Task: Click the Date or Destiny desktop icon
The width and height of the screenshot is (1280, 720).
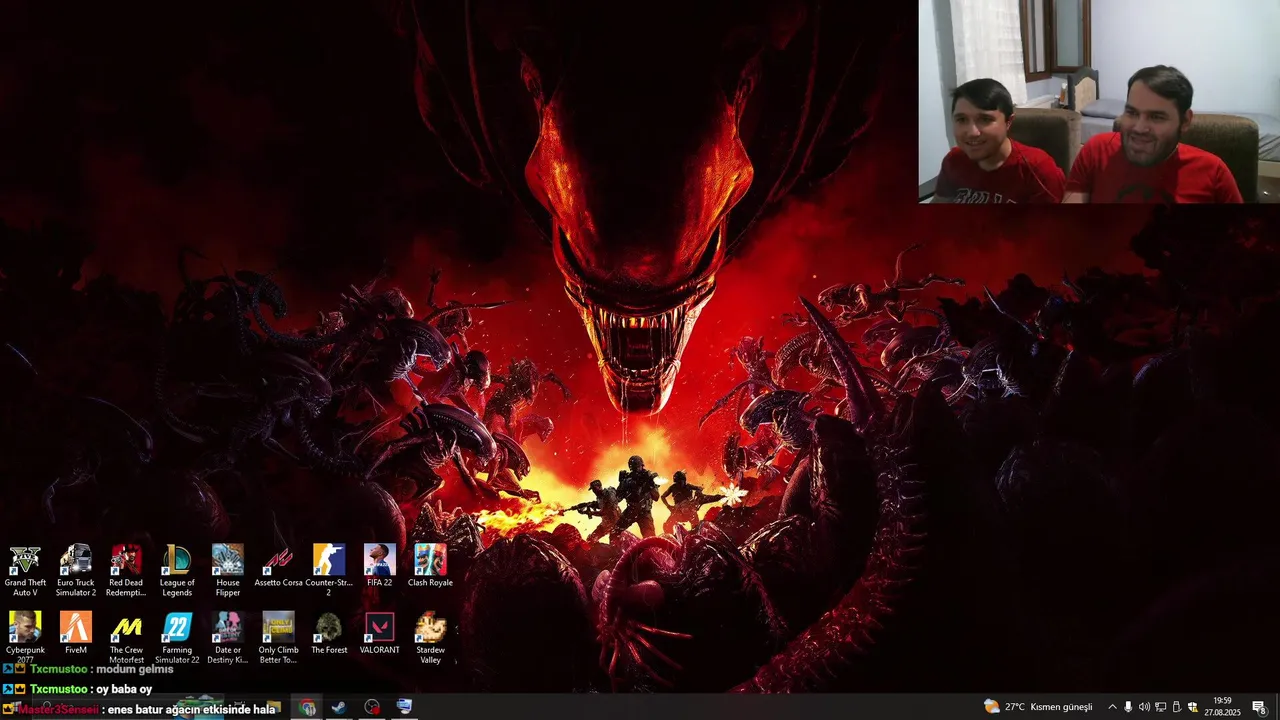Action: click(228, 638)
